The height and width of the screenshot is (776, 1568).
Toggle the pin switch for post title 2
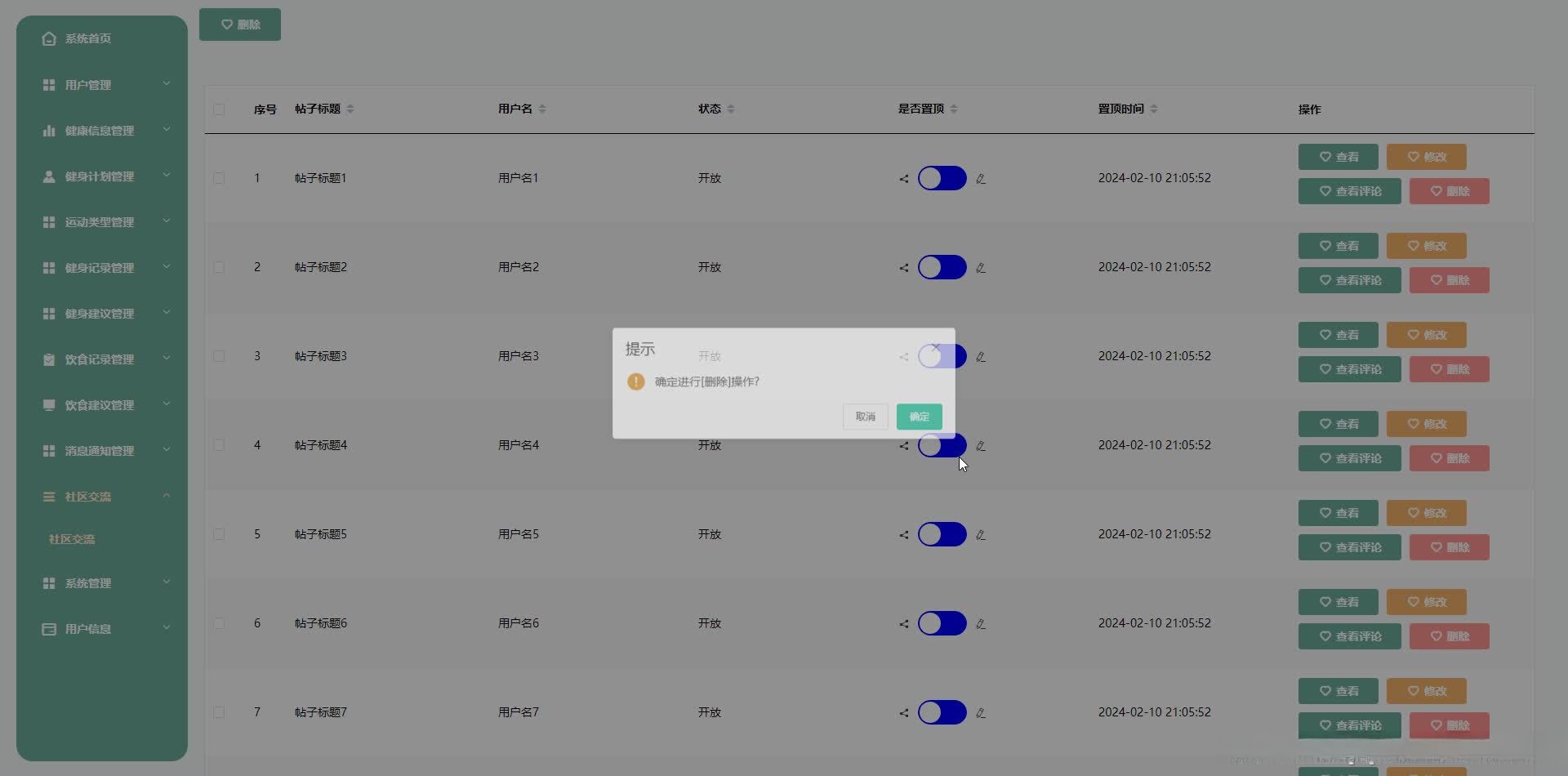pyautogui.click(x=942, y=267)
